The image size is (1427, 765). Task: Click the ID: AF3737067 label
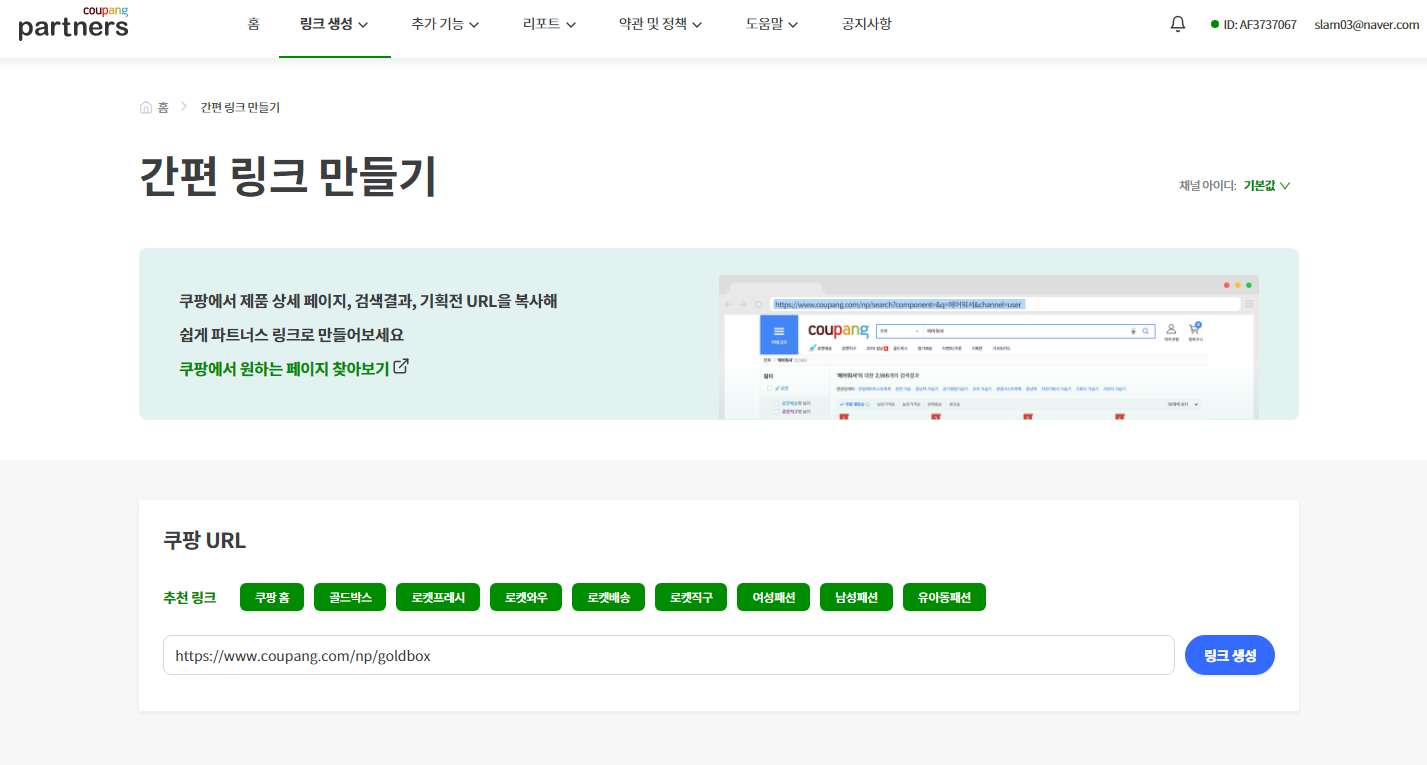(x=1260, y=24)
